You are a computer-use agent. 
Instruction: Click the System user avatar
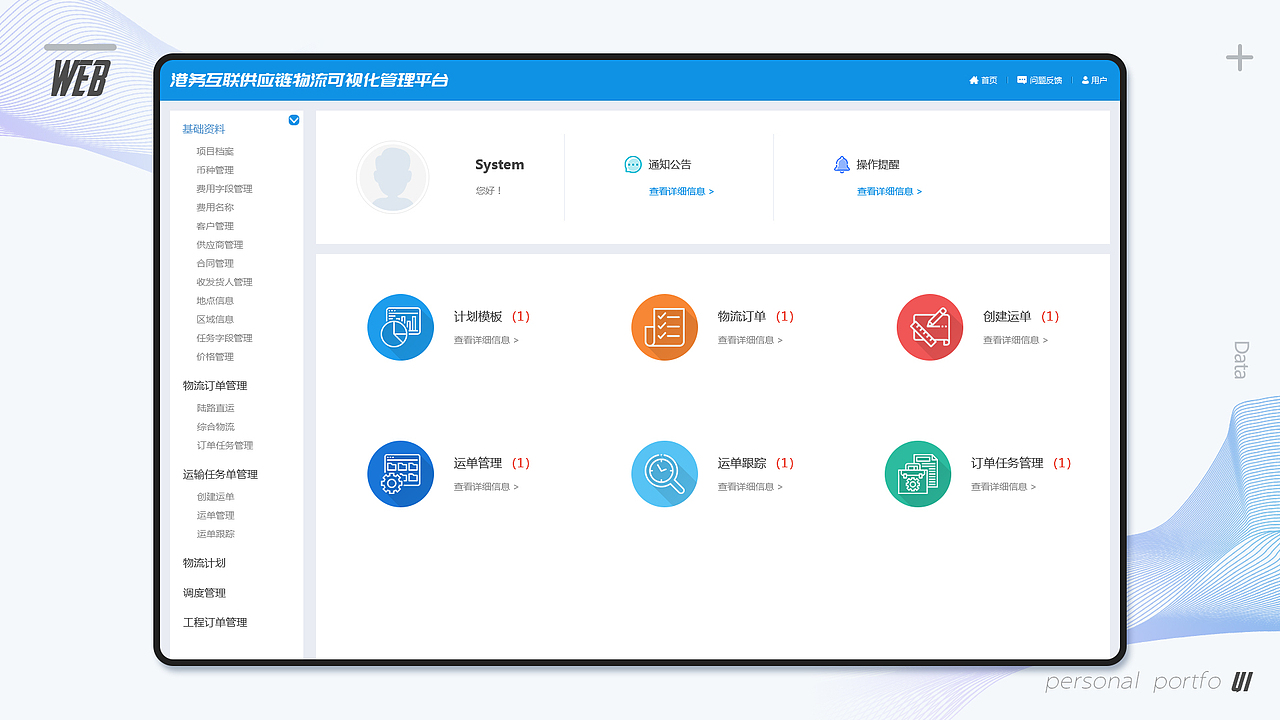[x=392, y=177]
